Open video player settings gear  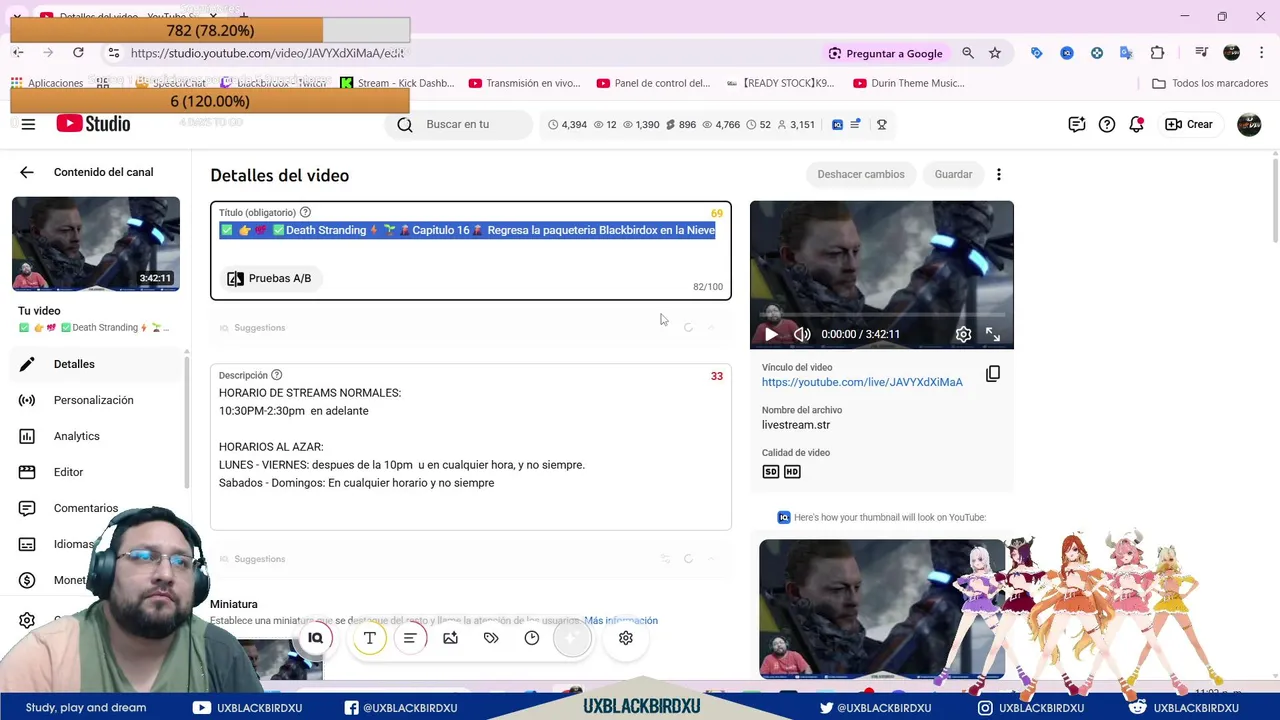pos(963,334)
